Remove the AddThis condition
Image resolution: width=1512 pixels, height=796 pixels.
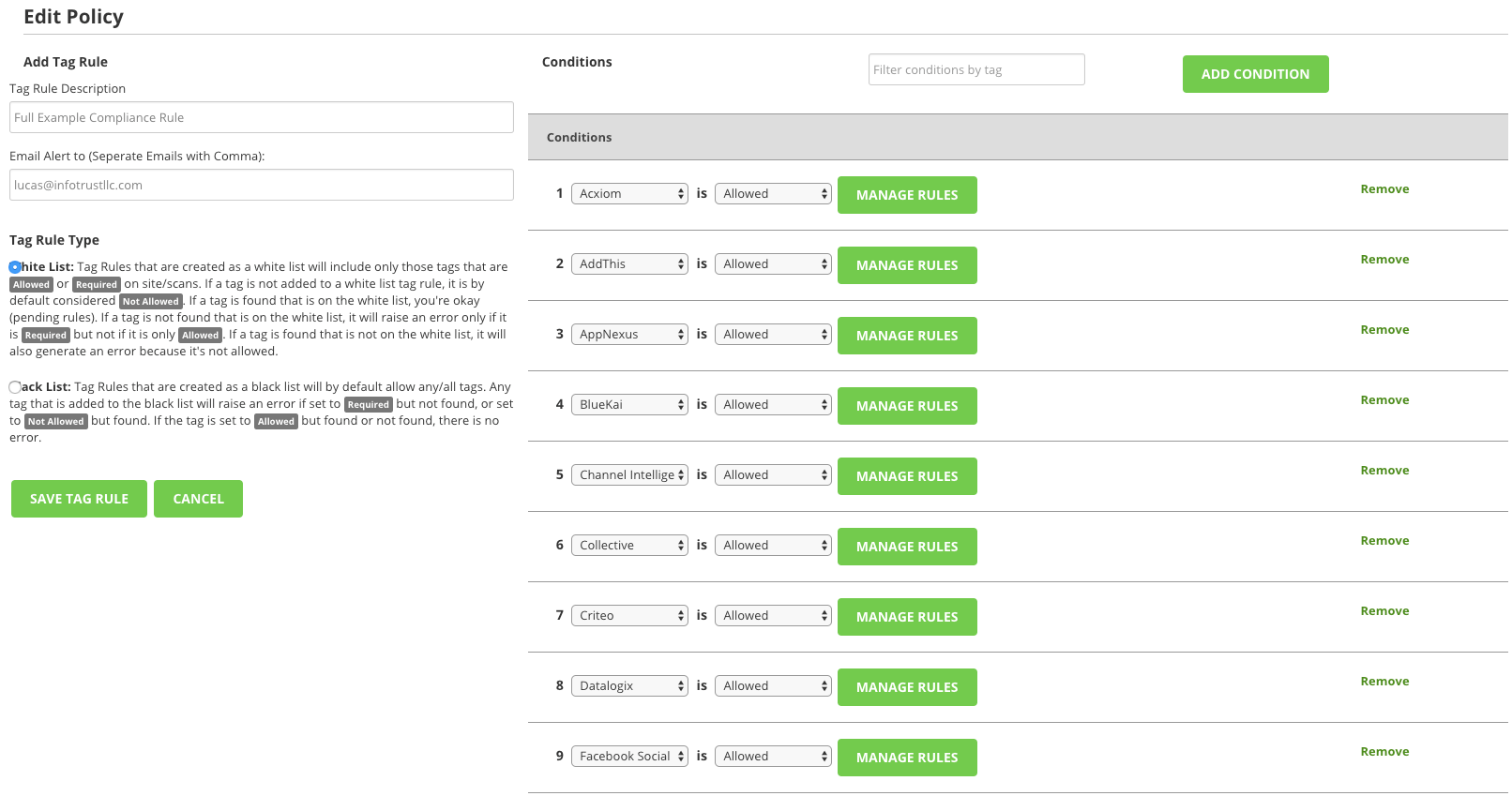click(x=1384, y=260)
